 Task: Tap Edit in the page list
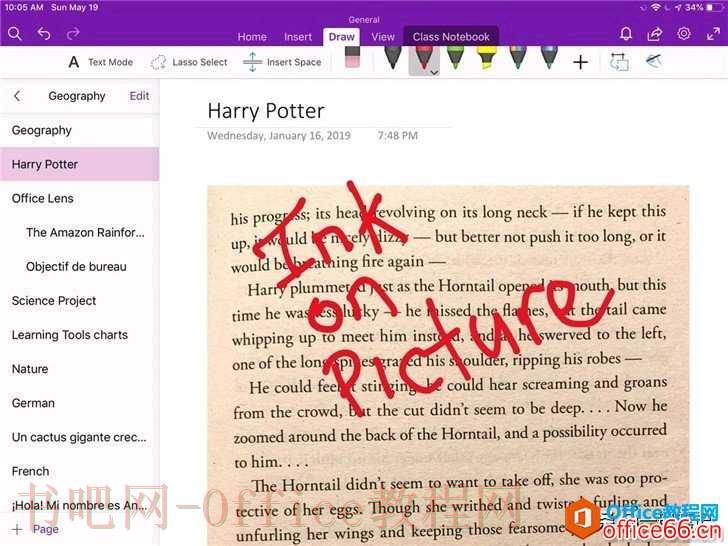[x=139, y=96]
